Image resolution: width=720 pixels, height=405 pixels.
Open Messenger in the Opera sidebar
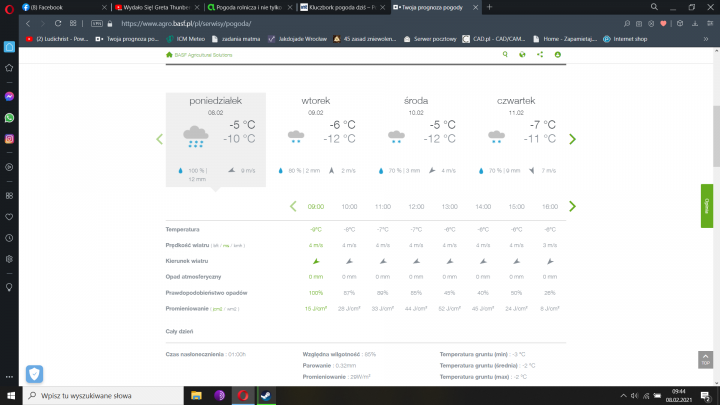coord(9,96)
